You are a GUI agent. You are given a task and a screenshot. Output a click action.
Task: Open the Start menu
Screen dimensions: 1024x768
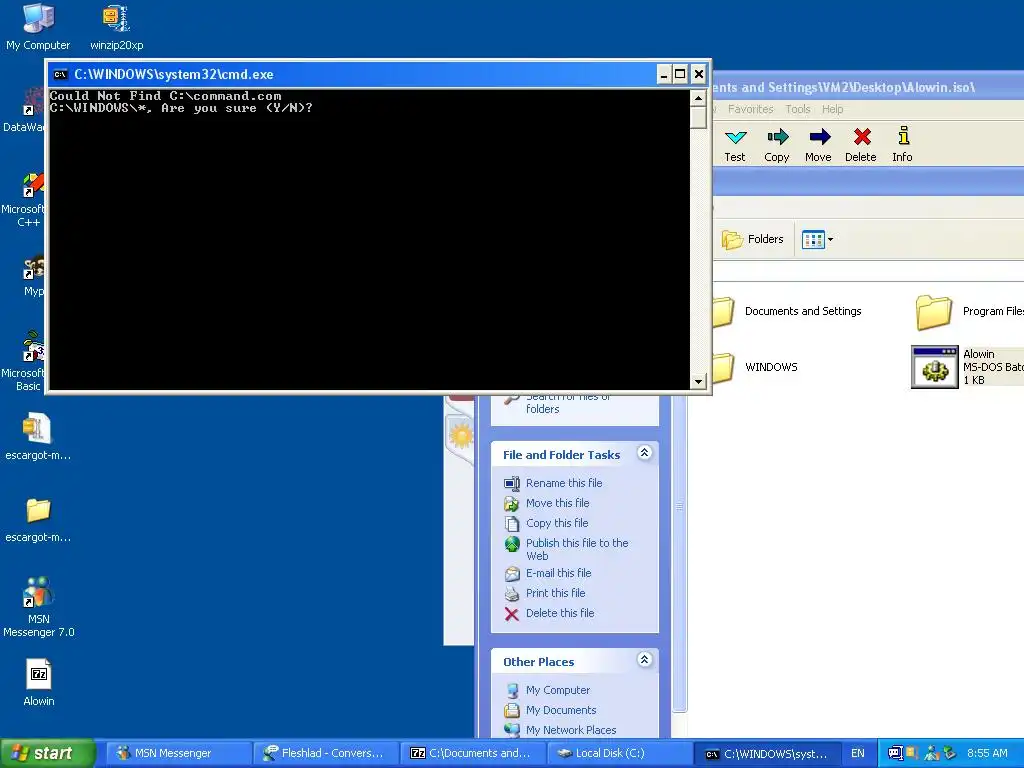pyautogui.click(x=47, y=753)
